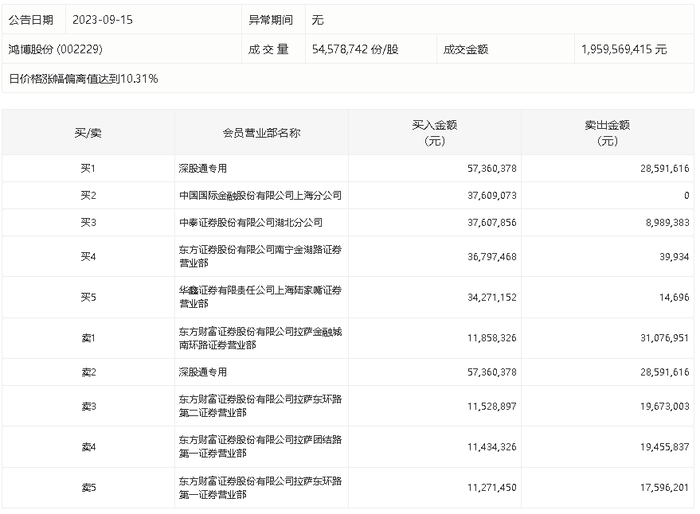Screen dimensions: 700x514
Task: Select the 卖4 row label
Action: coord(88,447)
